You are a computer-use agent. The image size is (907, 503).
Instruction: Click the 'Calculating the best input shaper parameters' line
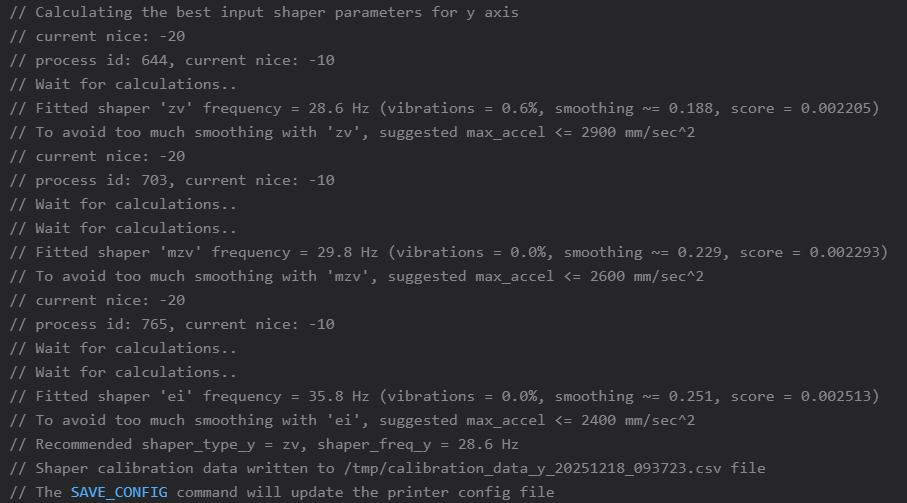pyautogui.click(x=263, y=12)
